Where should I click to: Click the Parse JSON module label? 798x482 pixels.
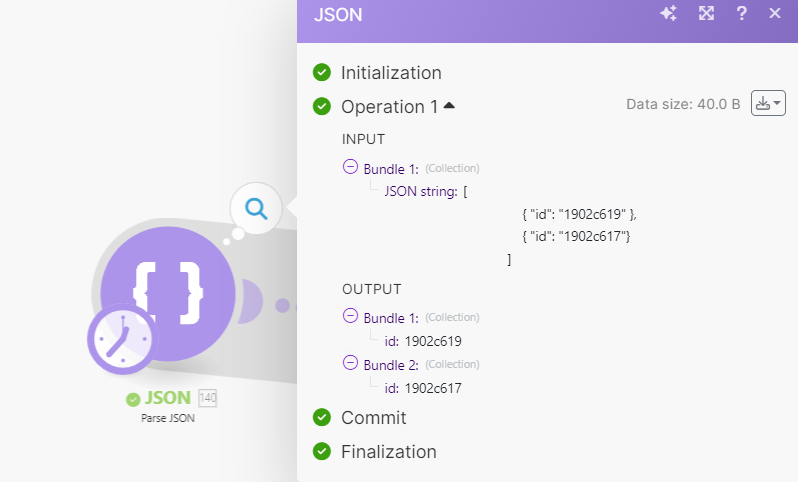pyautogui.click(x=168, y=419)
